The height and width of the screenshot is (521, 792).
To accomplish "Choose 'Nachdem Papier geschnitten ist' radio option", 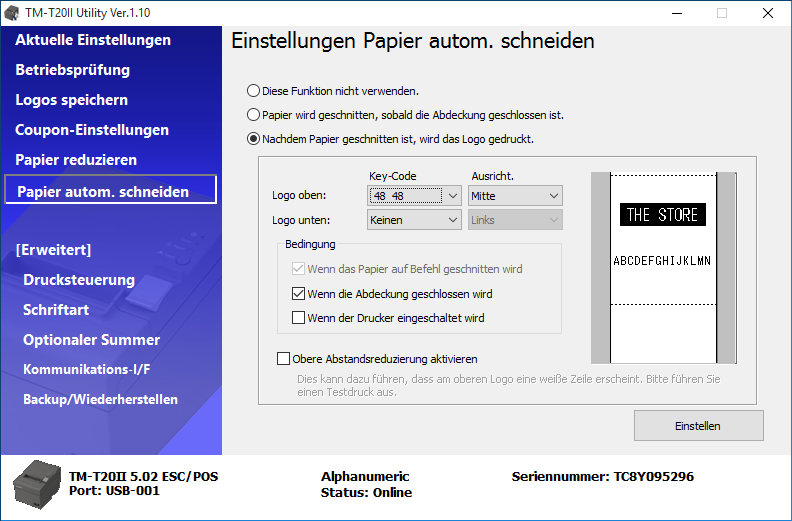I will [x=254, y=139].
